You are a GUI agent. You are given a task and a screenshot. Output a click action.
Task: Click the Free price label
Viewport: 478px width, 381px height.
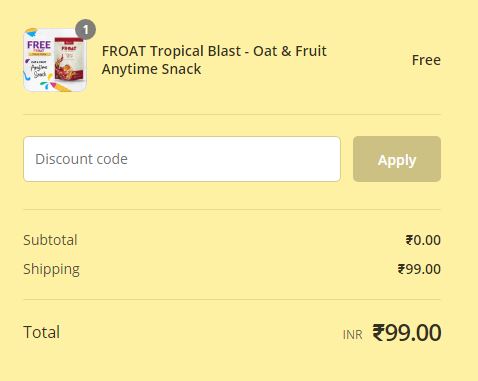point(426,60)
